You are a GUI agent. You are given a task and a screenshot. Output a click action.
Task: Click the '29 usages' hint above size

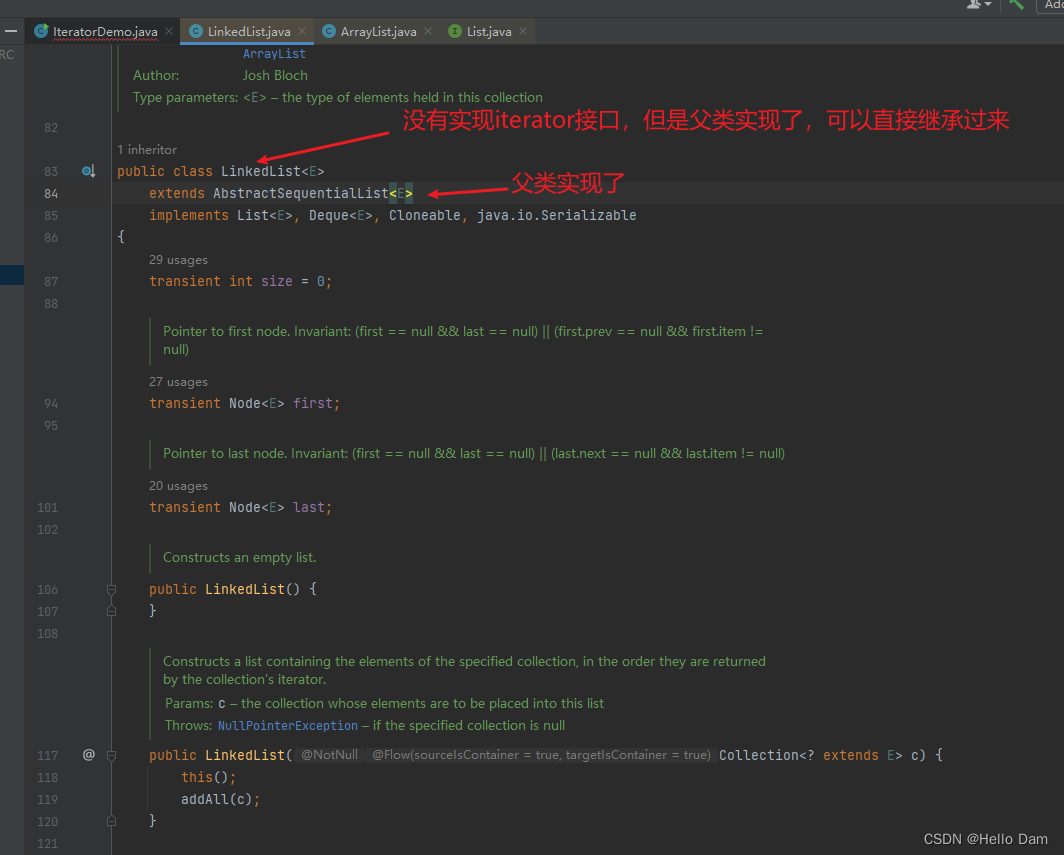tap(178, 260)
